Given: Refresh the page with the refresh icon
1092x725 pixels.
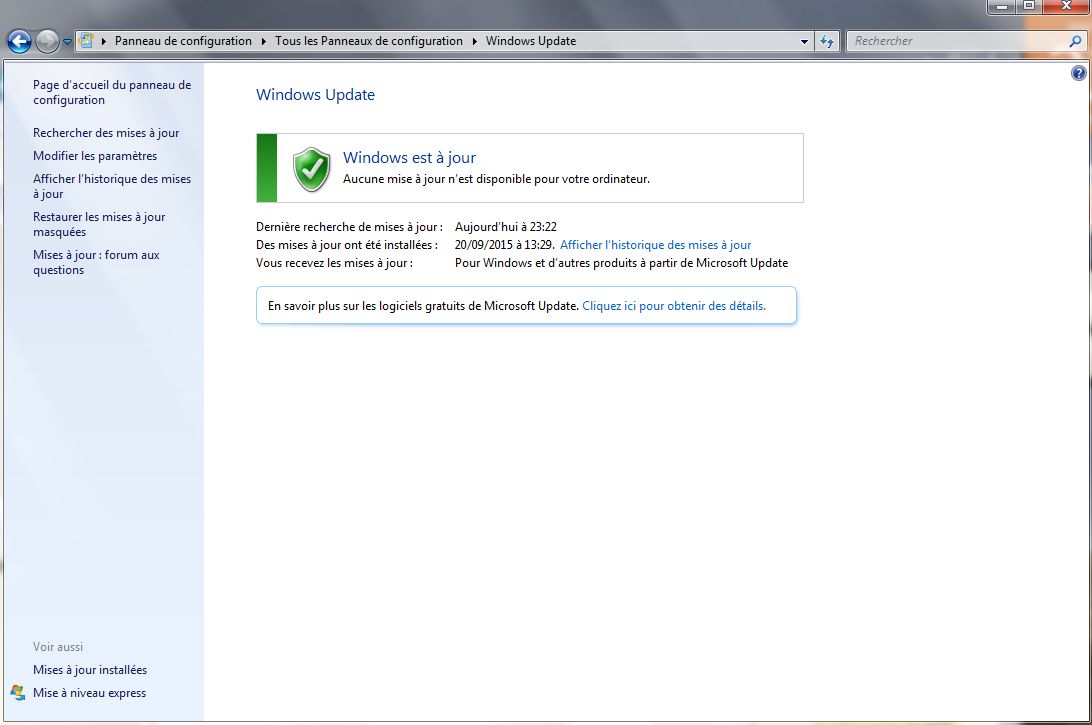Looking at the screenshot, I should pyautogui.click(x=827, y=42).
